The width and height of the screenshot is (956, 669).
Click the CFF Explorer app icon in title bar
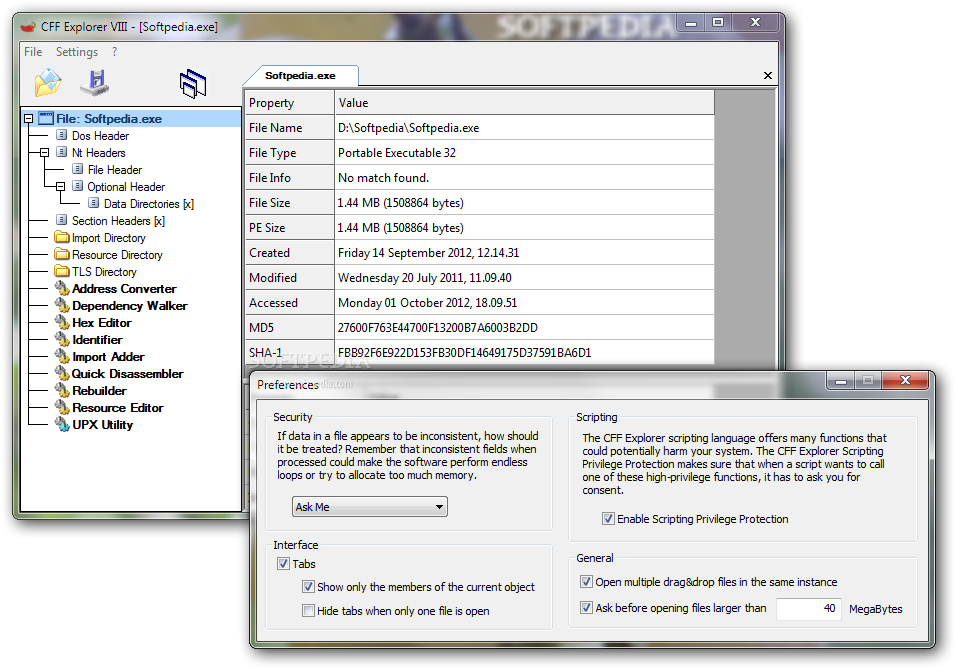coord(28,26)
